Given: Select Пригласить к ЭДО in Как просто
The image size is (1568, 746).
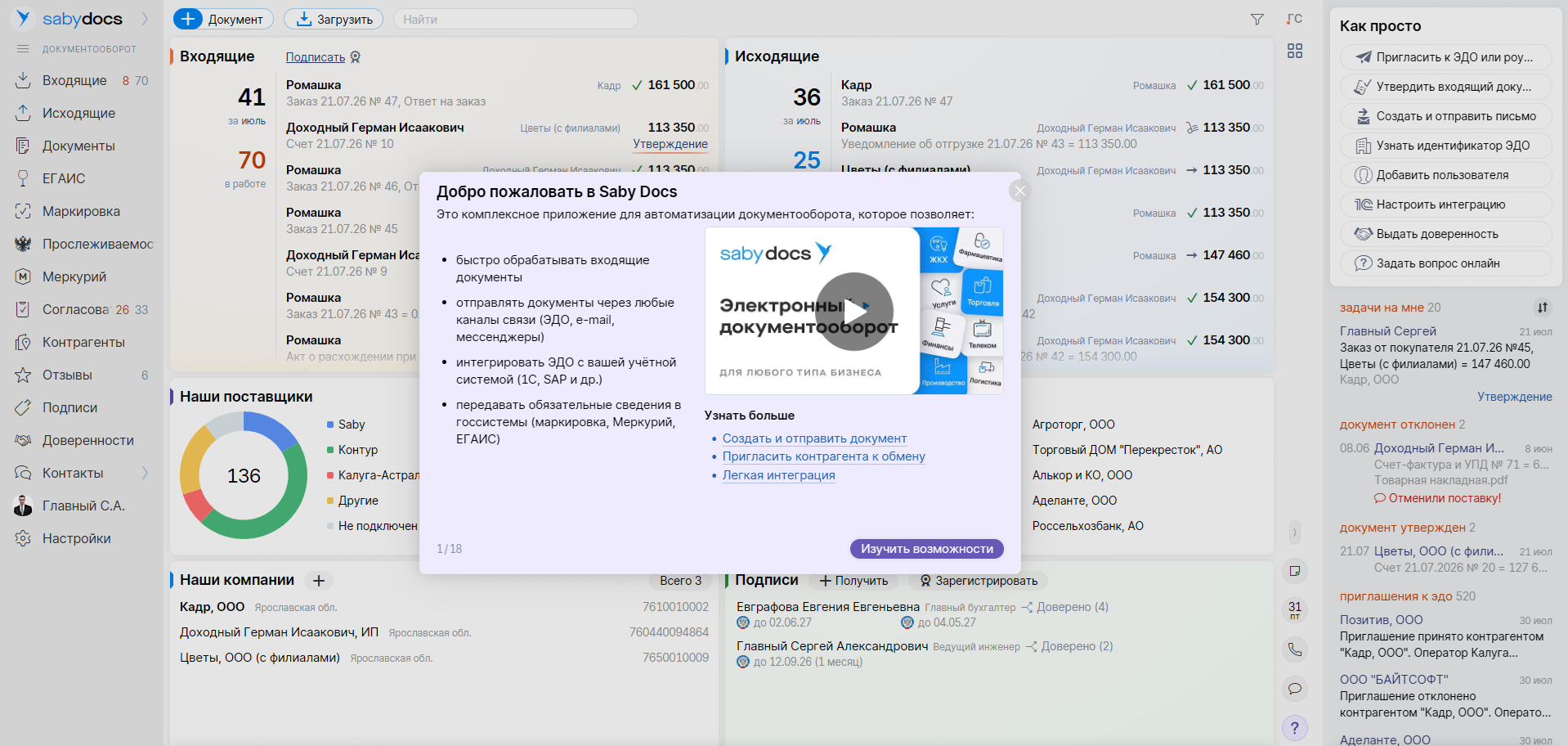Looking at the screenshot, I should click(x=1446, y=57).
